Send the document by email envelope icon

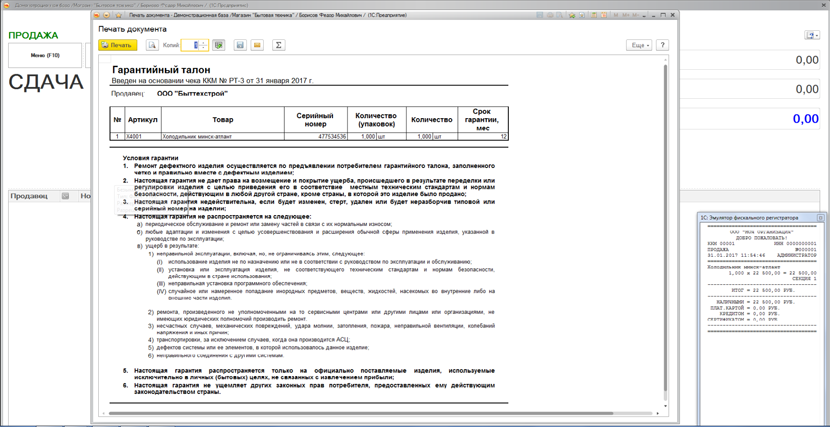[257, 45]
